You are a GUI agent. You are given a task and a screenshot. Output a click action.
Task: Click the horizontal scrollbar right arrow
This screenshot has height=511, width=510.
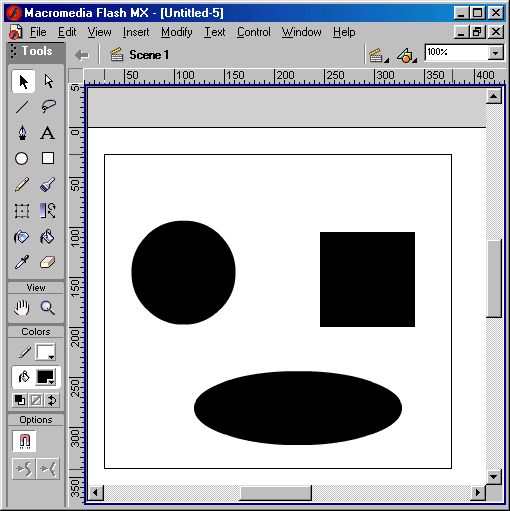point(478,492)
